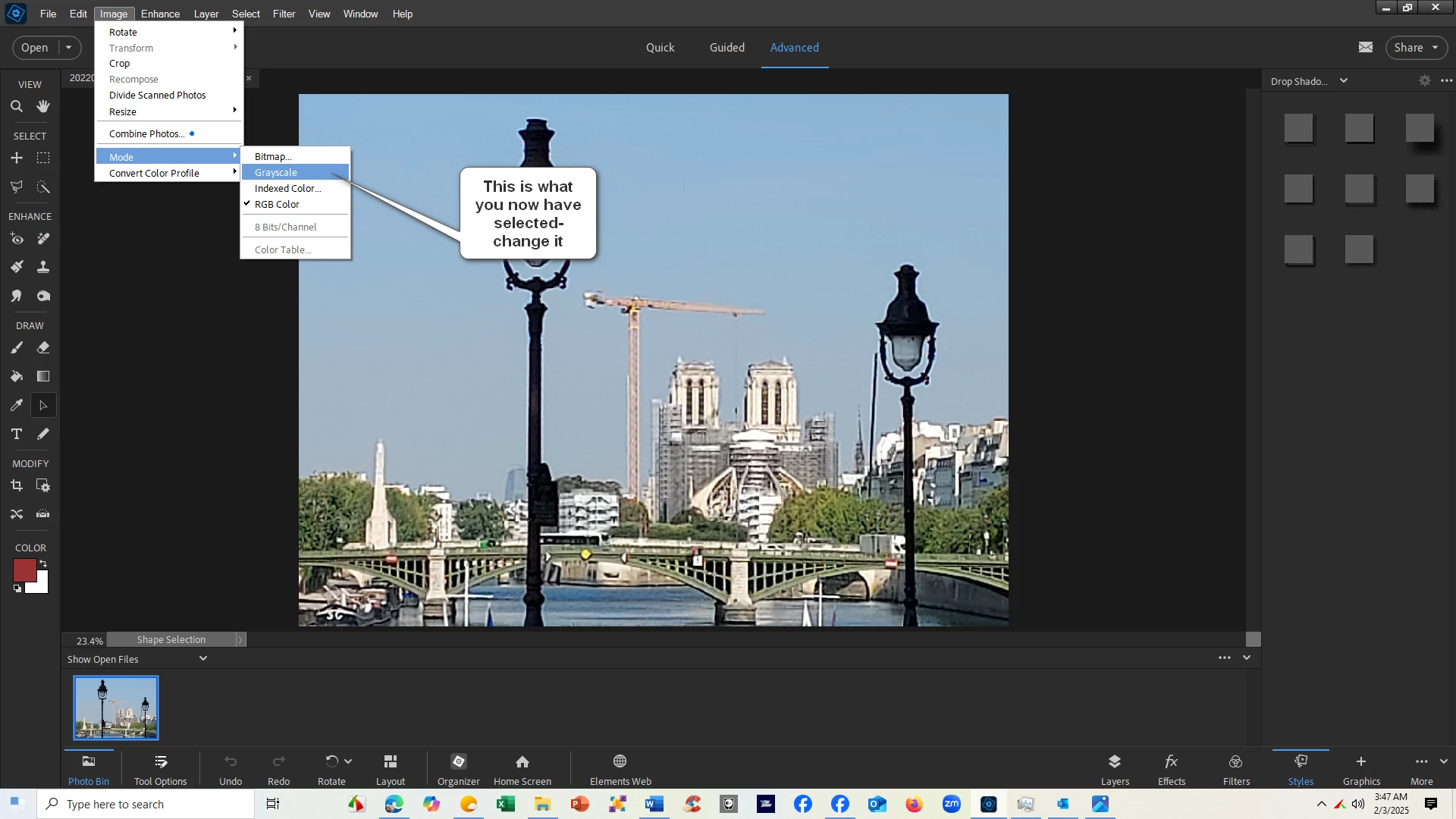This screenshot has height=819, width=1456.
Task: Open the Show Open Files dropdown
Action: (x=202, y=659)
